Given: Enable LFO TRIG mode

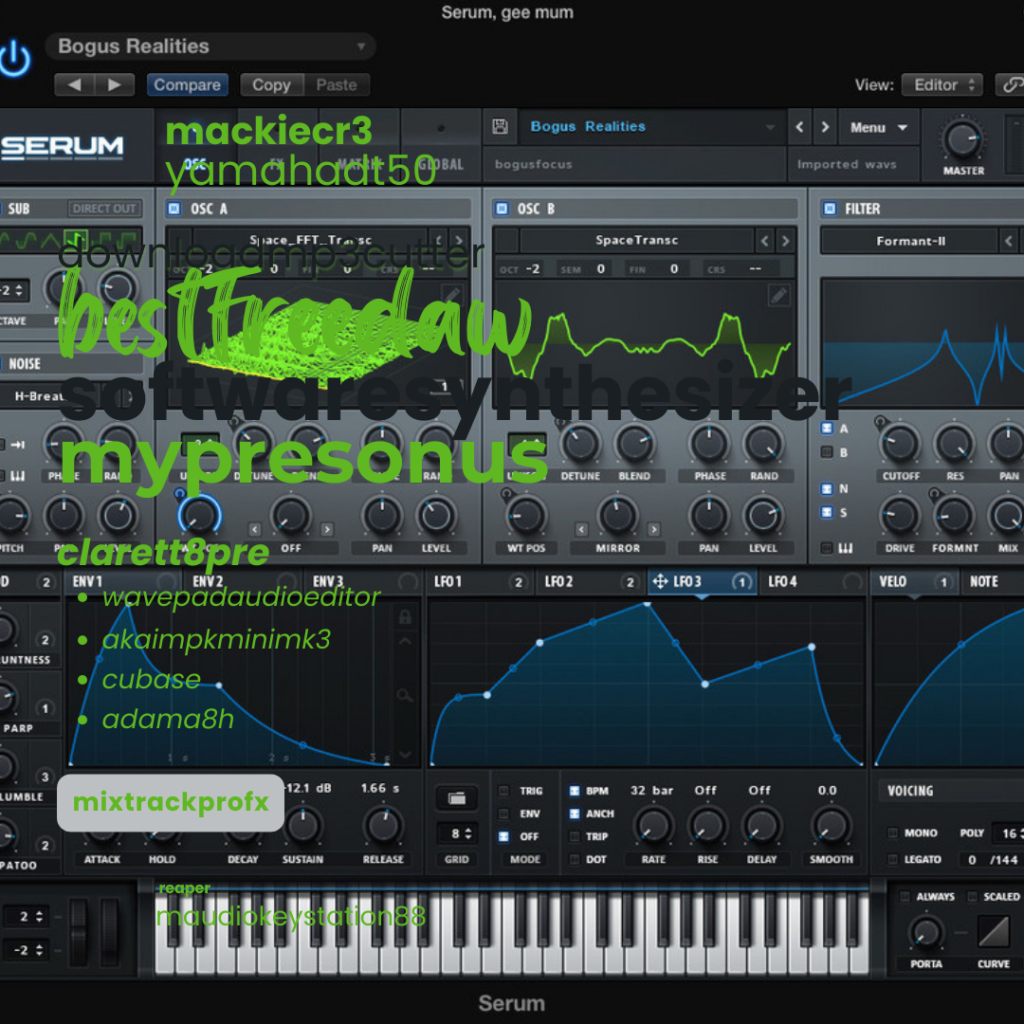Looking at the screenshot, I should 504,791.
